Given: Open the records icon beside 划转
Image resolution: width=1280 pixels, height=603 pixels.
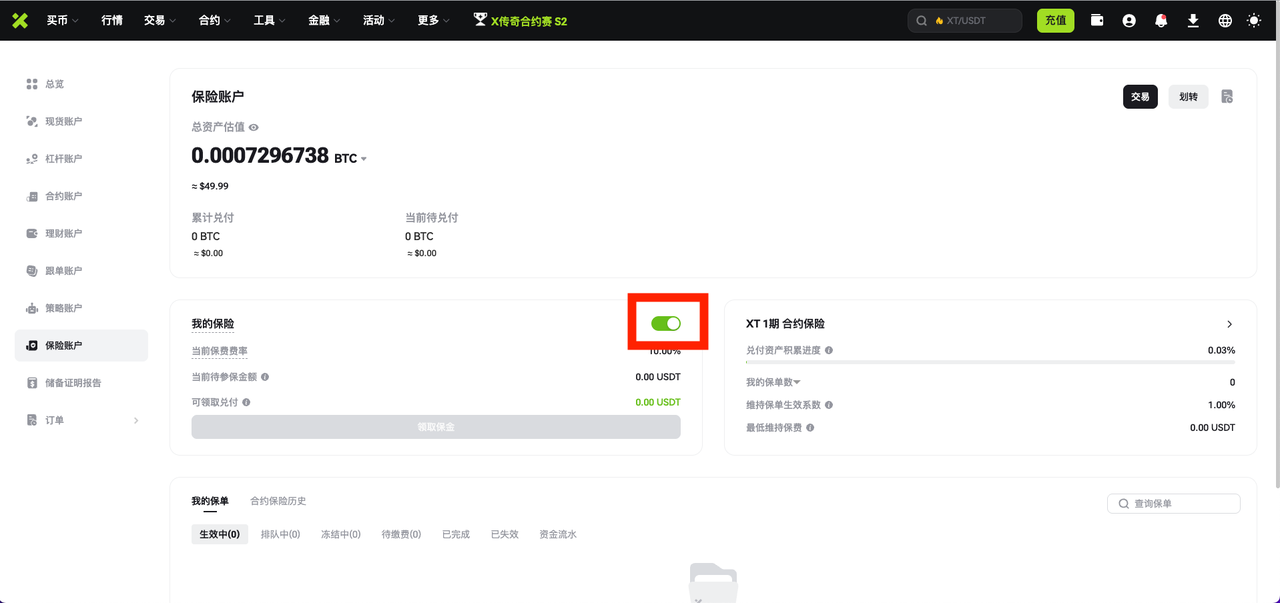Looking at the screenshot, I should pyautogui.click(x=1227, y=97).
